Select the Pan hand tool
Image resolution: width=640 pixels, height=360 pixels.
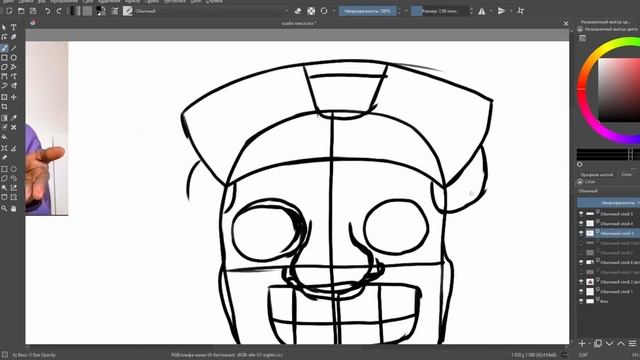tap(13, 209)
